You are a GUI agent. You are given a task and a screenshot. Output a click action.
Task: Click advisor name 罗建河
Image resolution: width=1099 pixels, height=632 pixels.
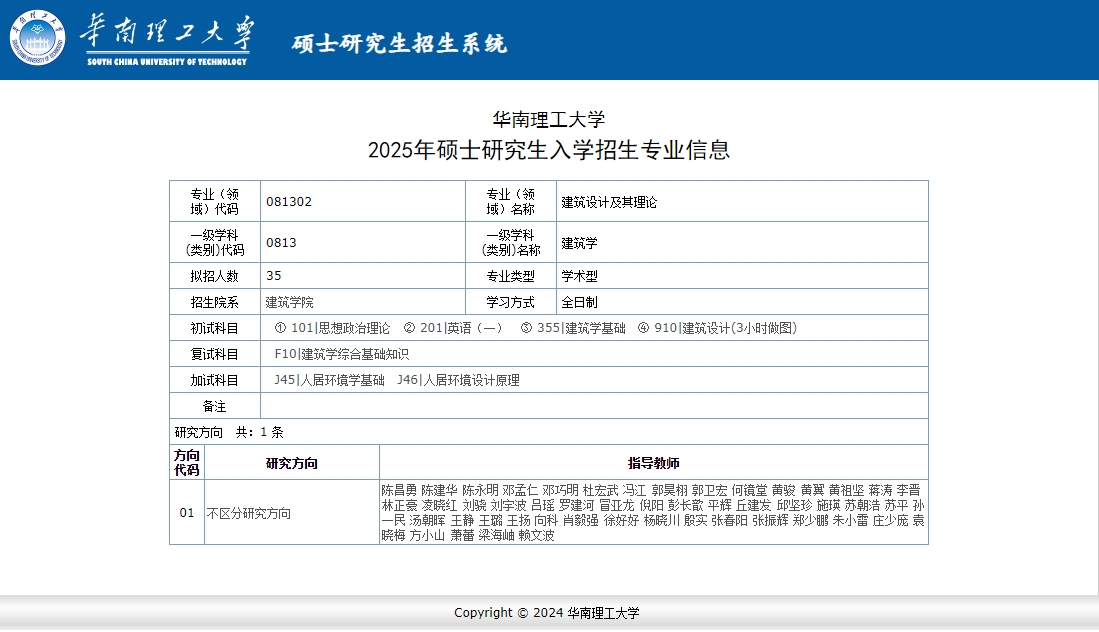(576, 505)
